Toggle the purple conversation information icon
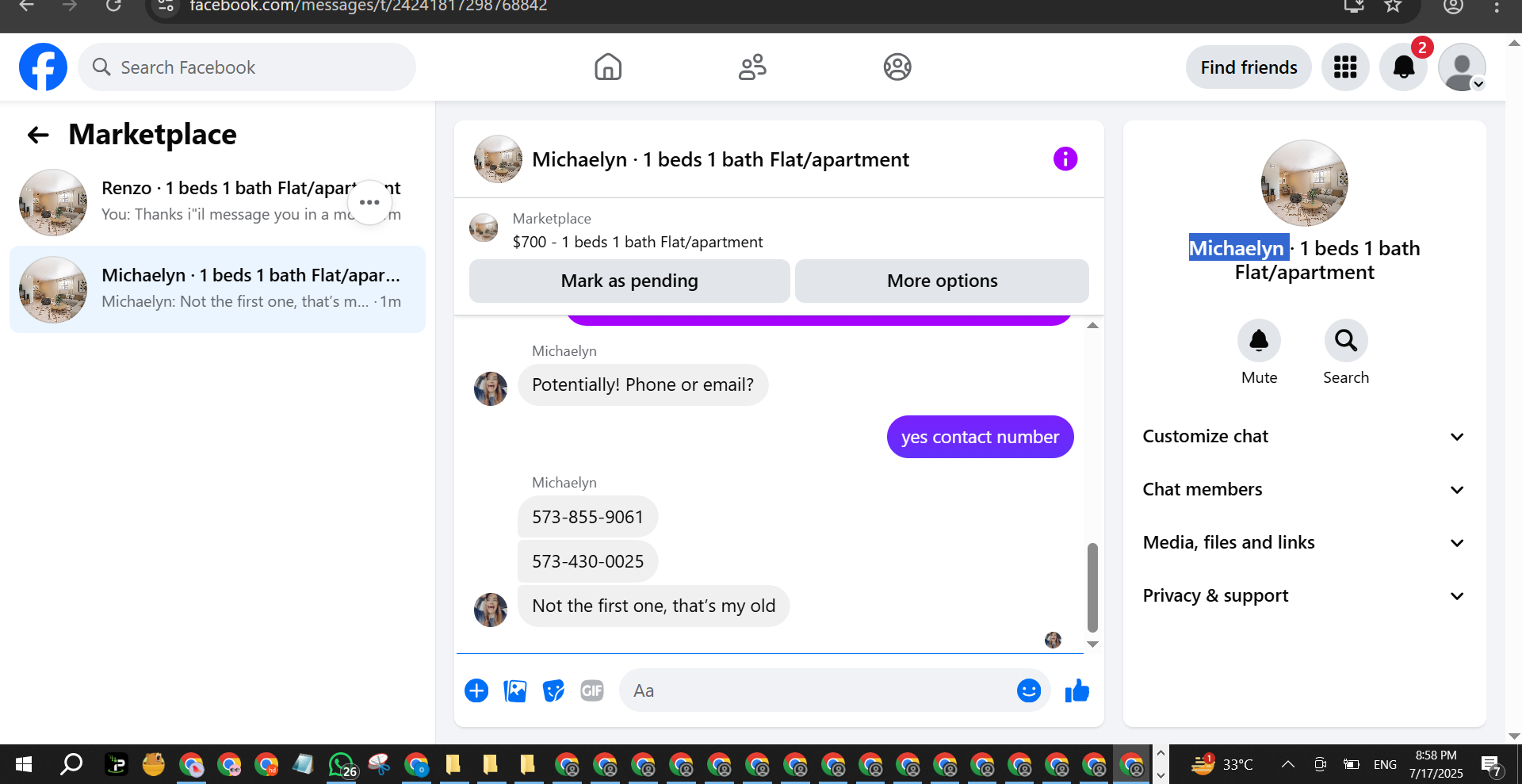1522x784 pixels. (1065, 159)
